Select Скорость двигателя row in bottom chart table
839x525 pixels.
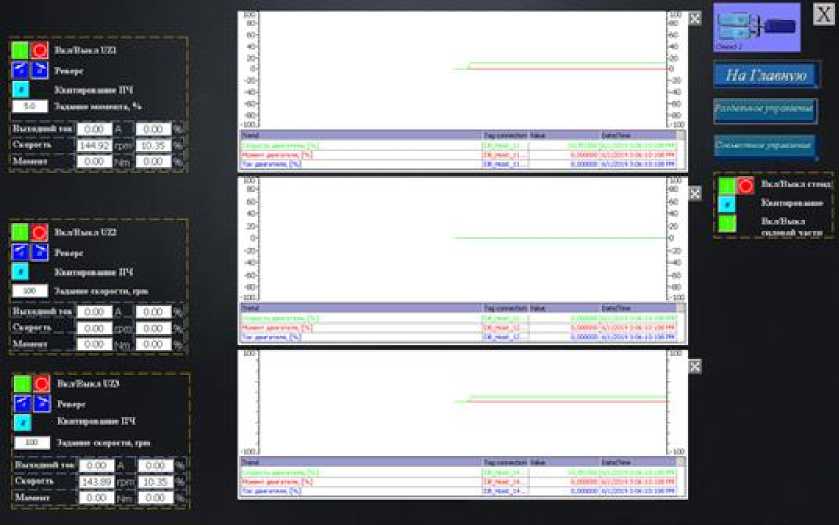[x=459, y=473]
